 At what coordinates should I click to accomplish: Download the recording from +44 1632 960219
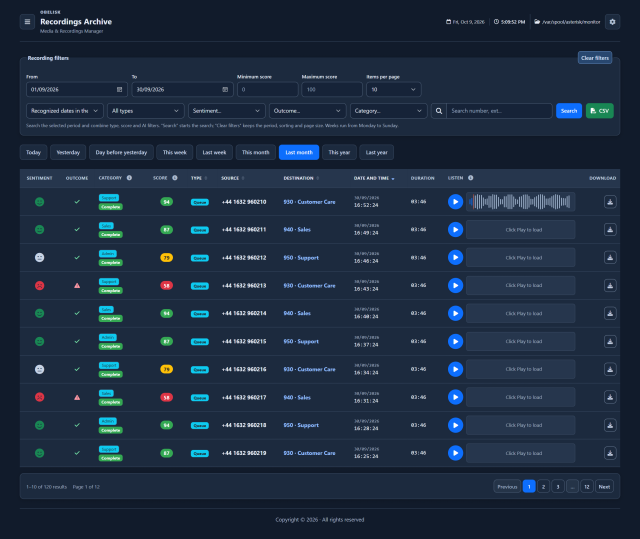click(610, 453)
